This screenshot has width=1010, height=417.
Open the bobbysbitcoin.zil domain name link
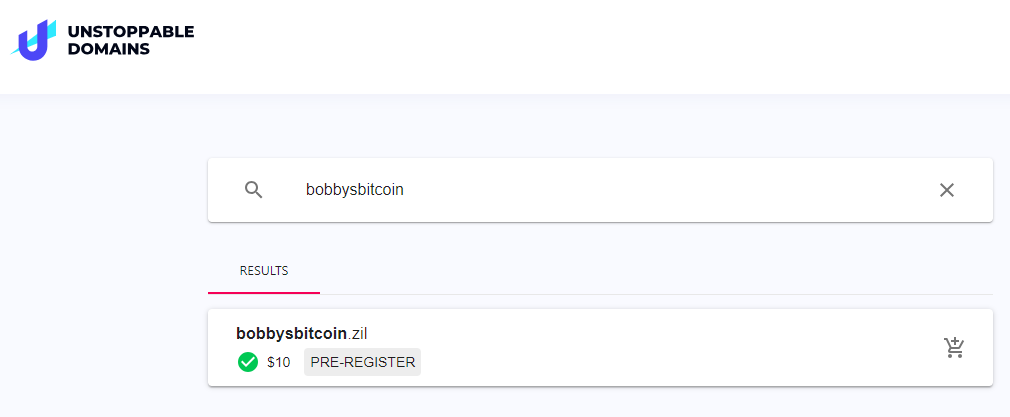tap(295, 333)
